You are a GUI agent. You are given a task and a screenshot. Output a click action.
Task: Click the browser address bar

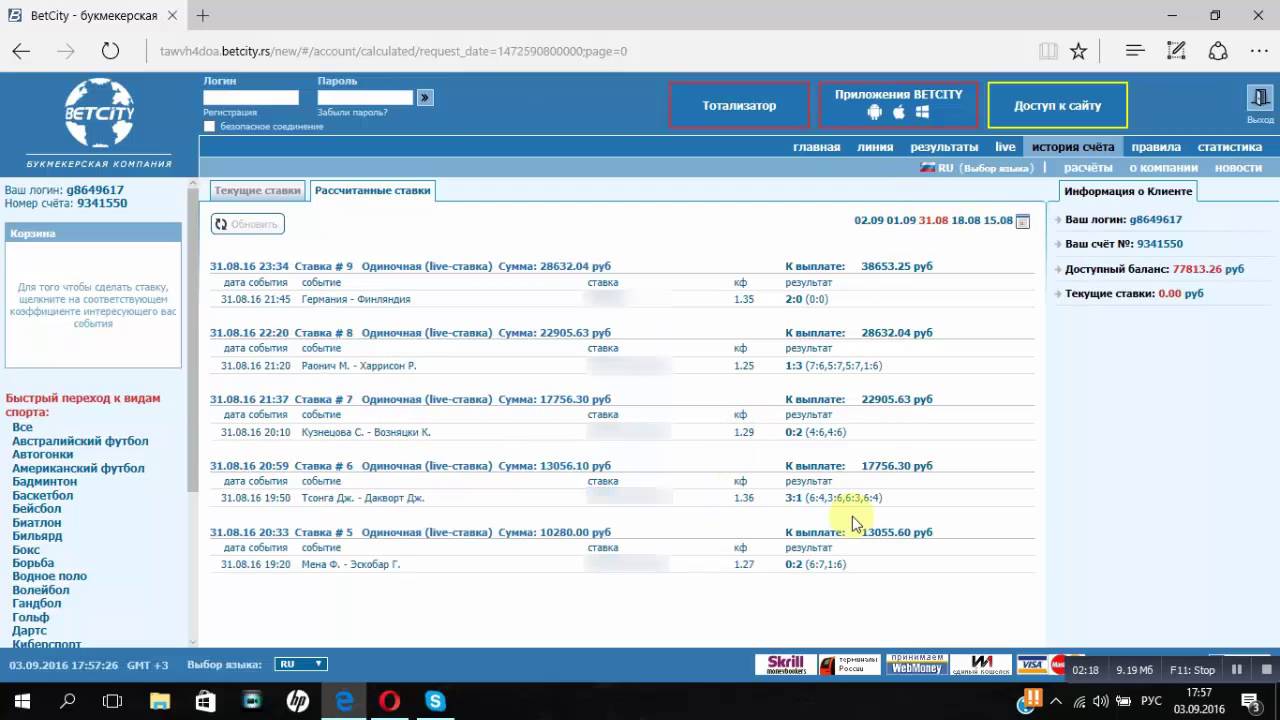(590, 51)
